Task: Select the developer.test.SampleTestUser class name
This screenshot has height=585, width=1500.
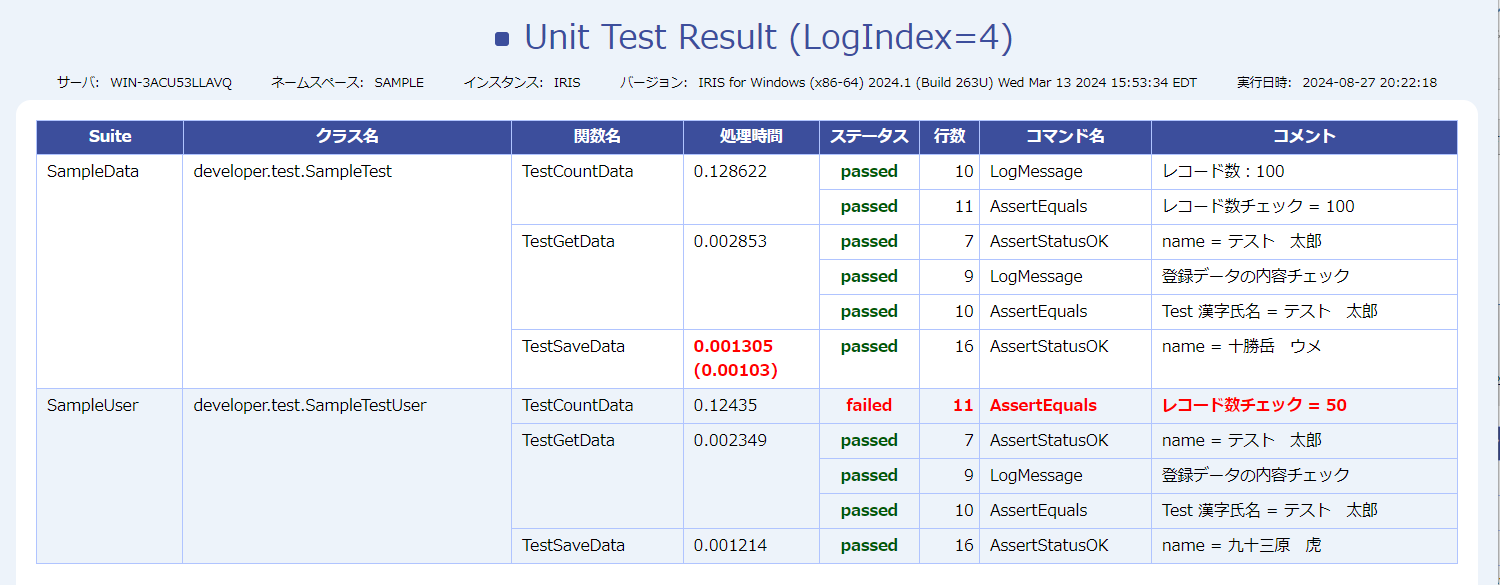Action: pos(310,405)
